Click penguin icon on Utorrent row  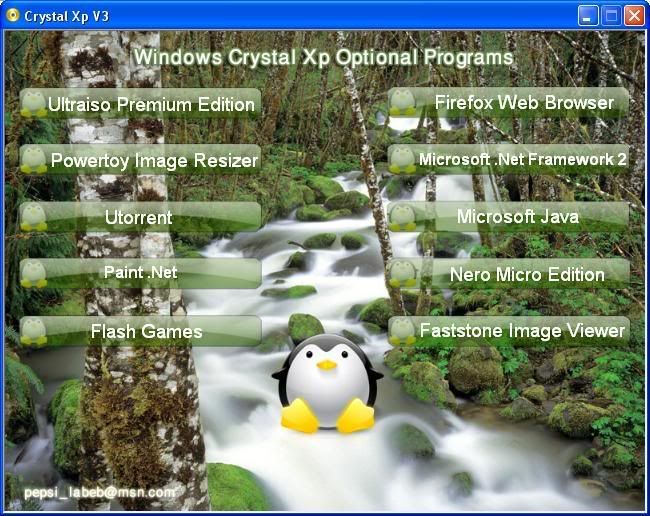(x=34, y=217)
